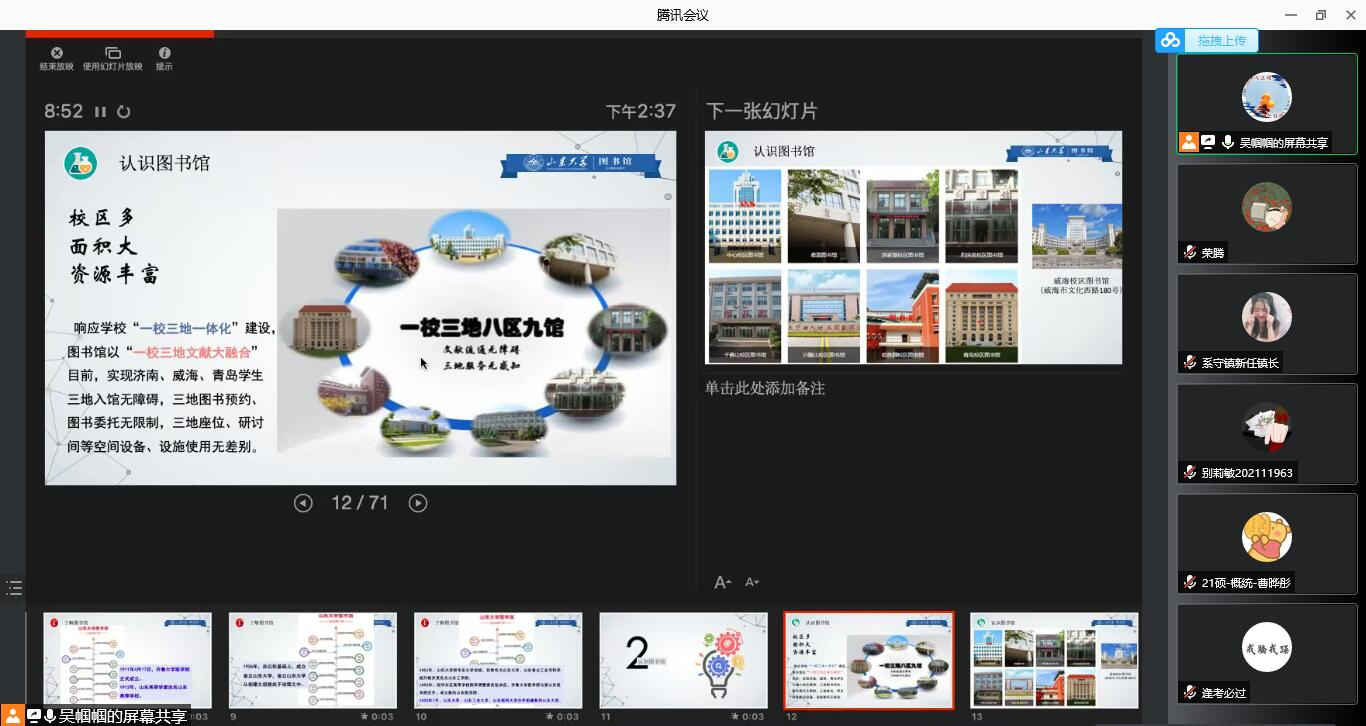
Task: Open slide list menu icon
Action: [14, 588]
